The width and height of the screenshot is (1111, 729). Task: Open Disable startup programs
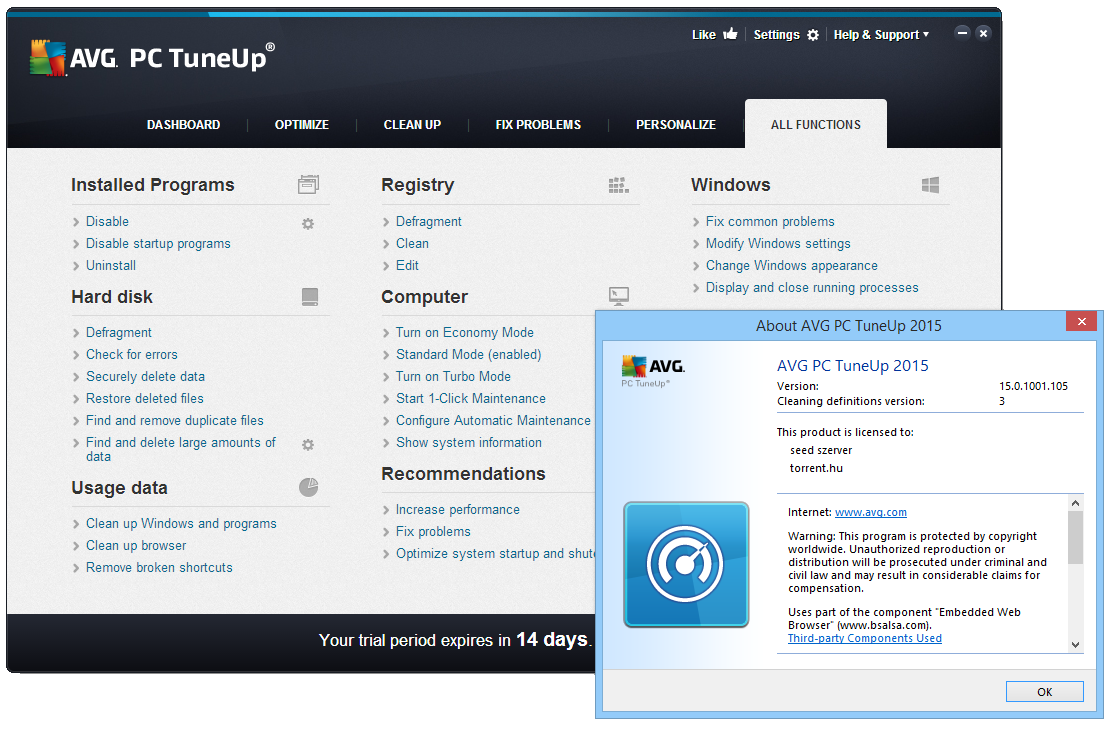click(158, 244)
